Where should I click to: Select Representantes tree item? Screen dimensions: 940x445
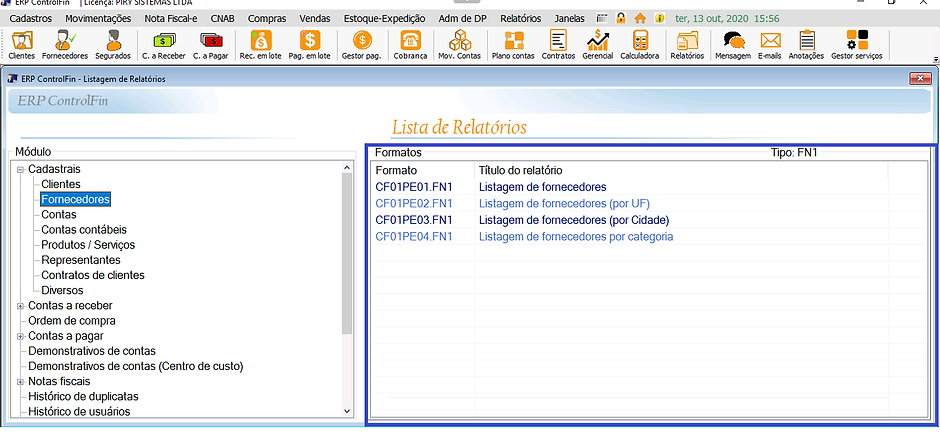coord(81,260)
